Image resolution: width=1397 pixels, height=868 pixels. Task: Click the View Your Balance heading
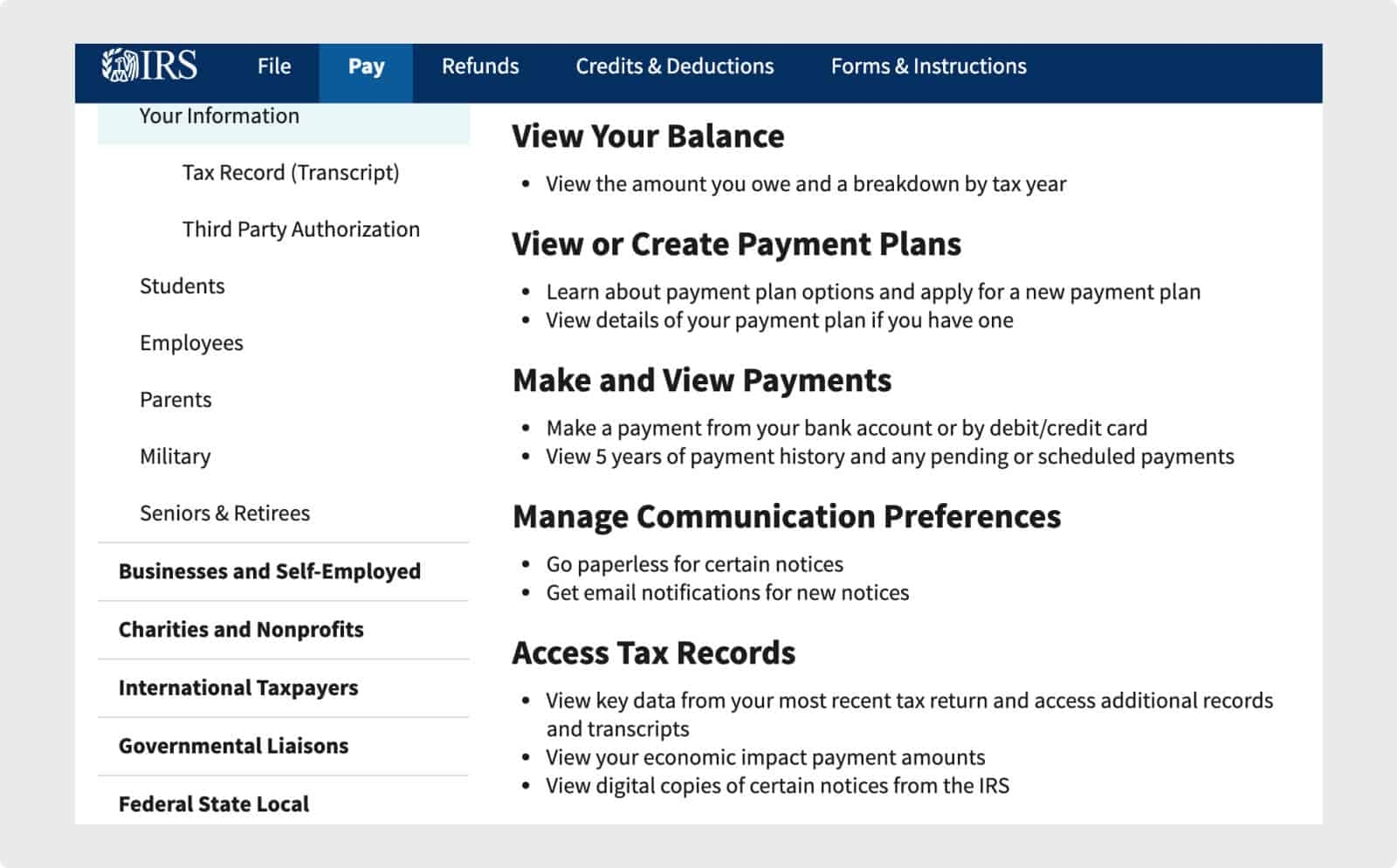tap(648, 136)
